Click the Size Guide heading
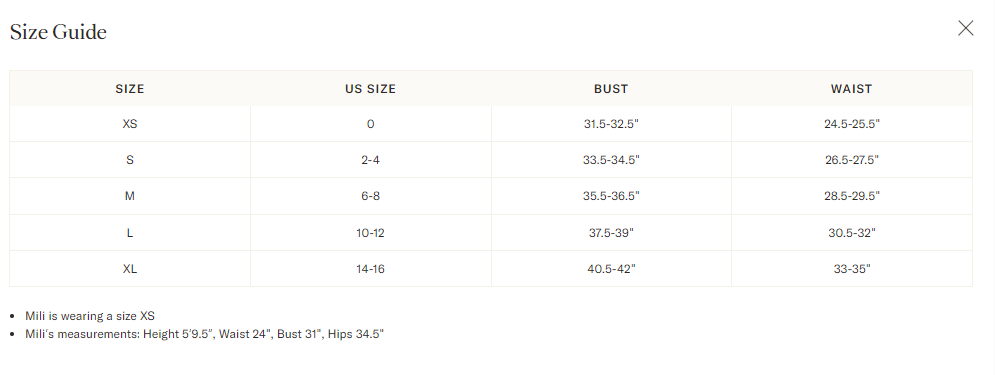Screen dimensions: 995x375 click(58, 32)
